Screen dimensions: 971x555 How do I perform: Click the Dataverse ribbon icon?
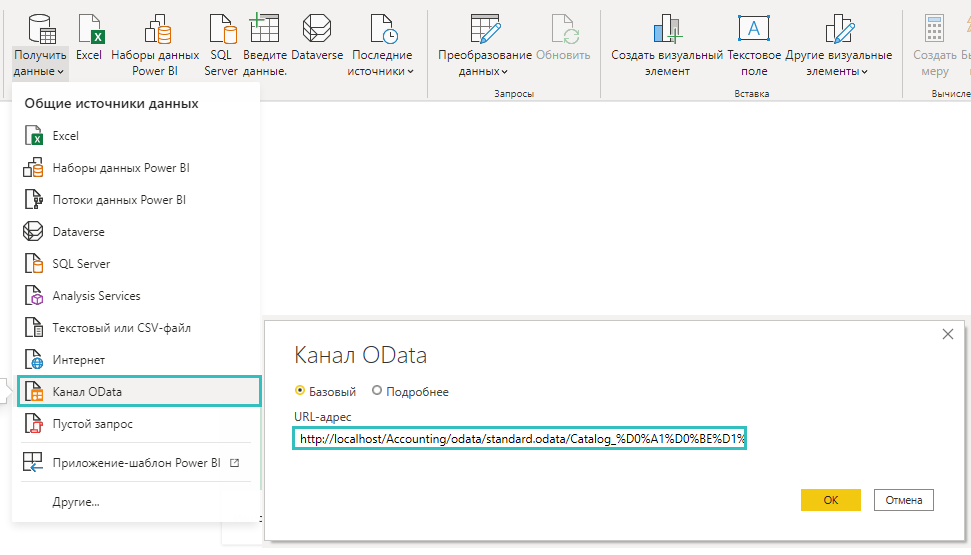[316, 29]
